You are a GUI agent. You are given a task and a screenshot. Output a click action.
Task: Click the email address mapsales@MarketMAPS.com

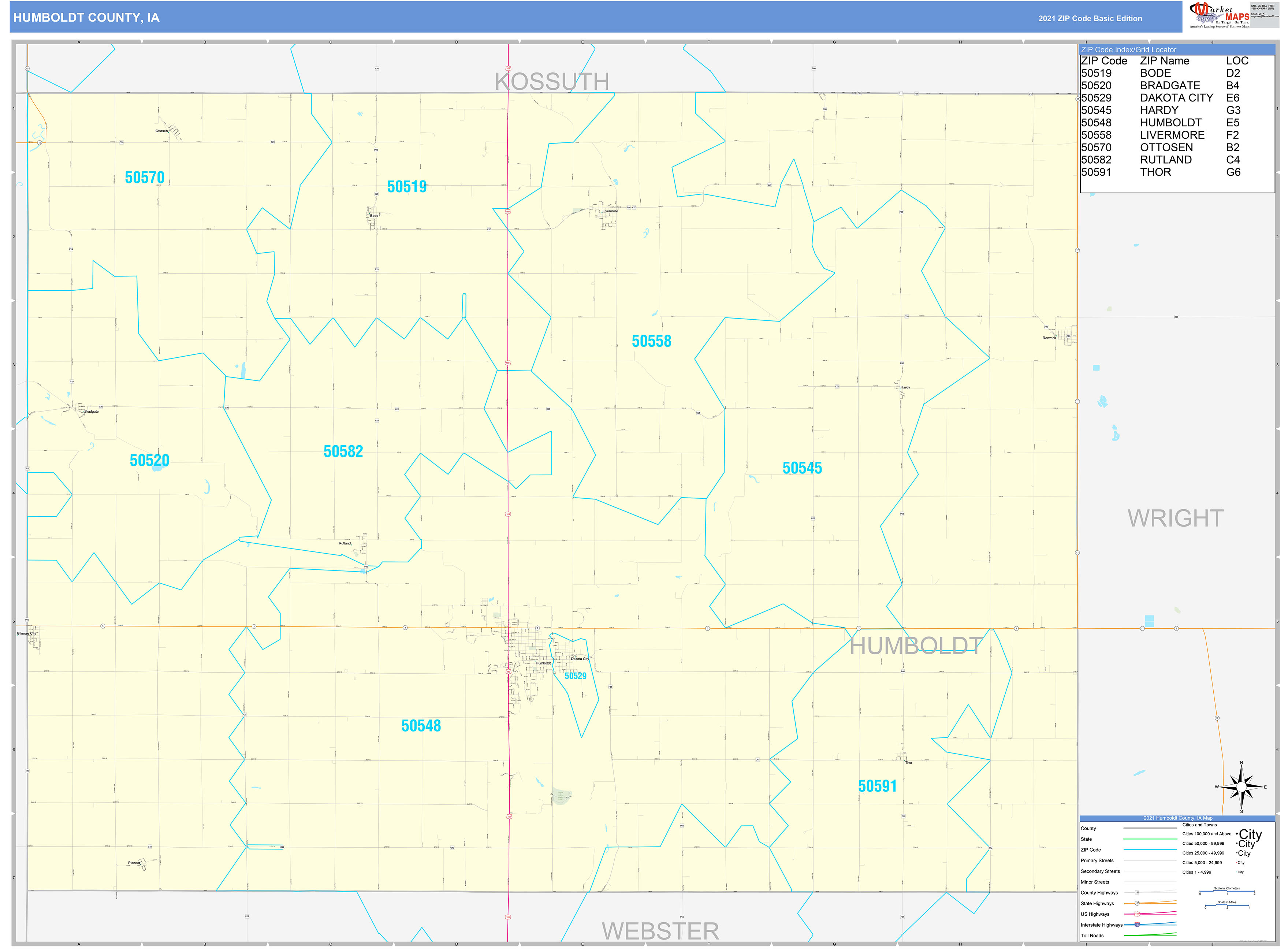(x=1264, y=17)
